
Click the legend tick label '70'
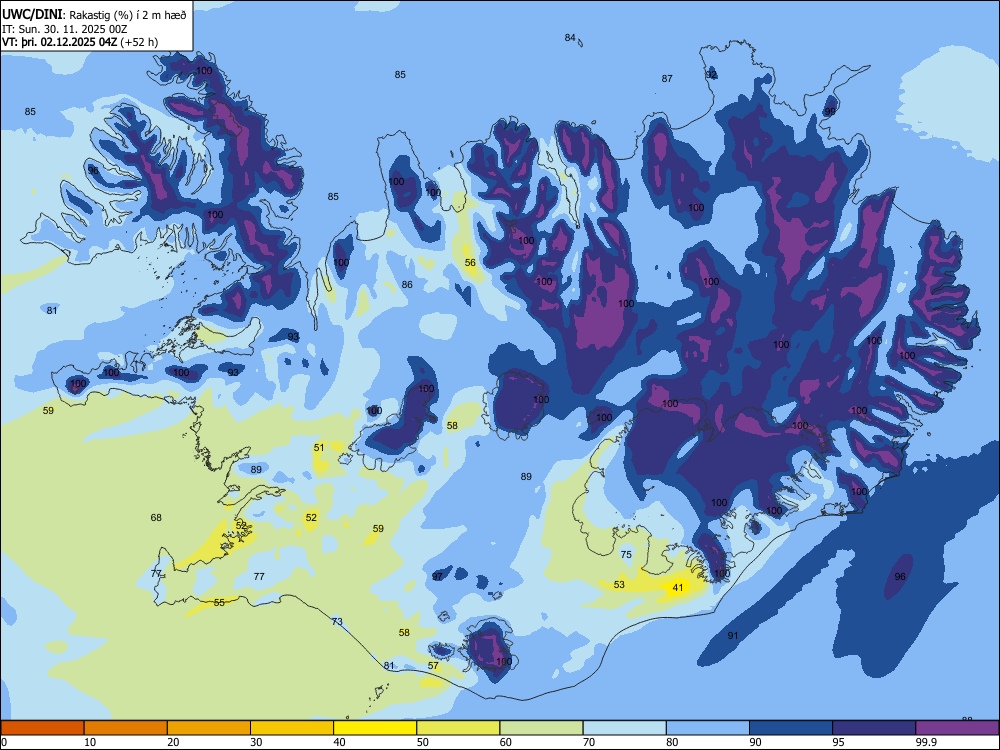(589, 742)
